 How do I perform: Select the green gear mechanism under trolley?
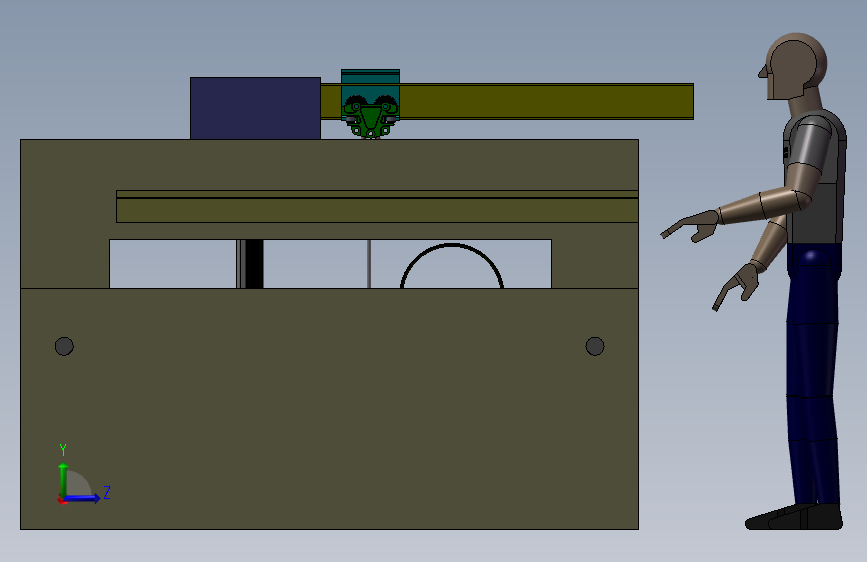pos(370,117)
